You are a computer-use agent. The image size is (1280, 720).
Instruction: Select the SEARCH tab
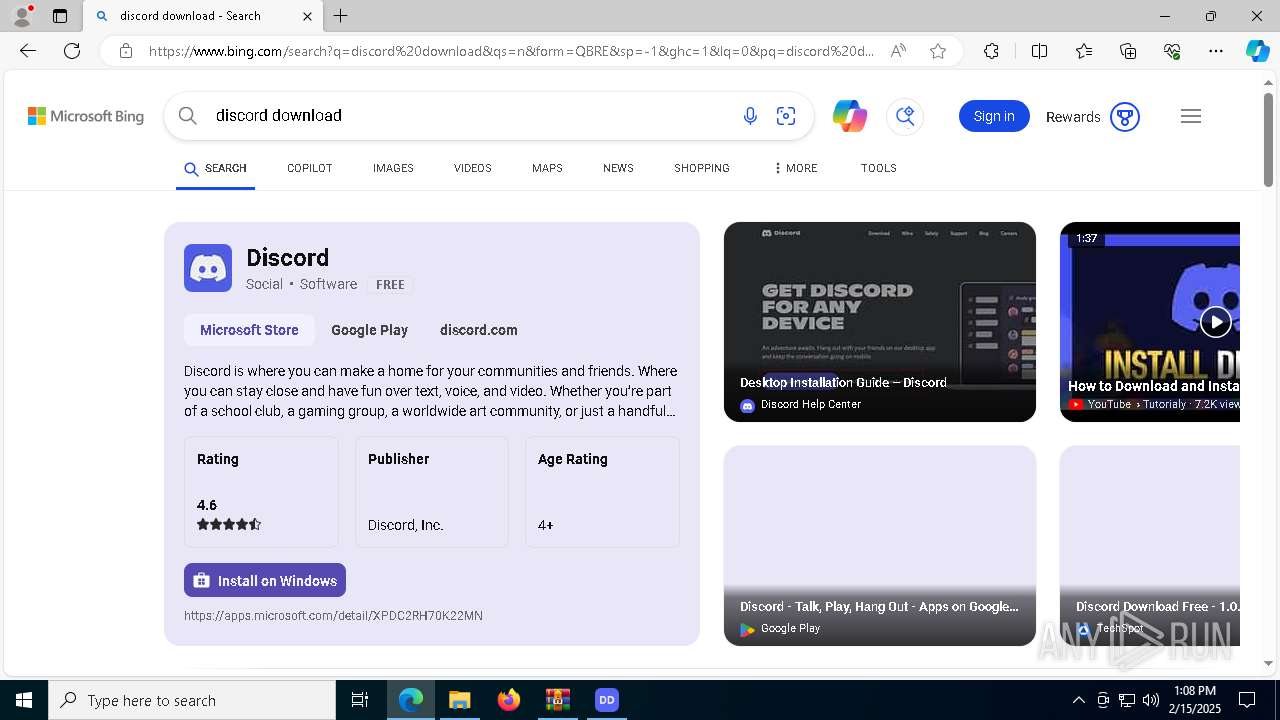coord(215,168)
